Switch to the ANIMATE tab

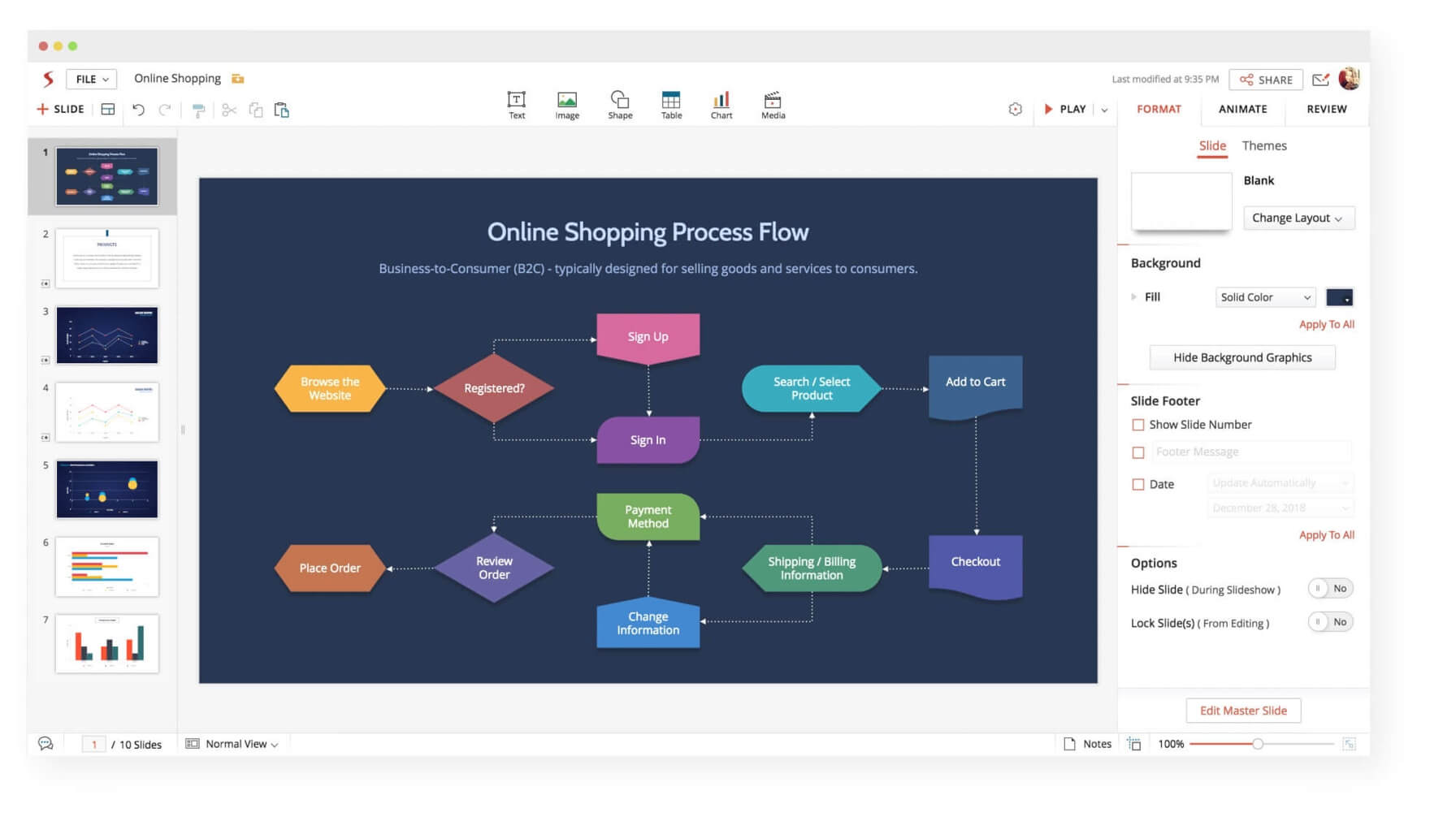click(1242, 109)
